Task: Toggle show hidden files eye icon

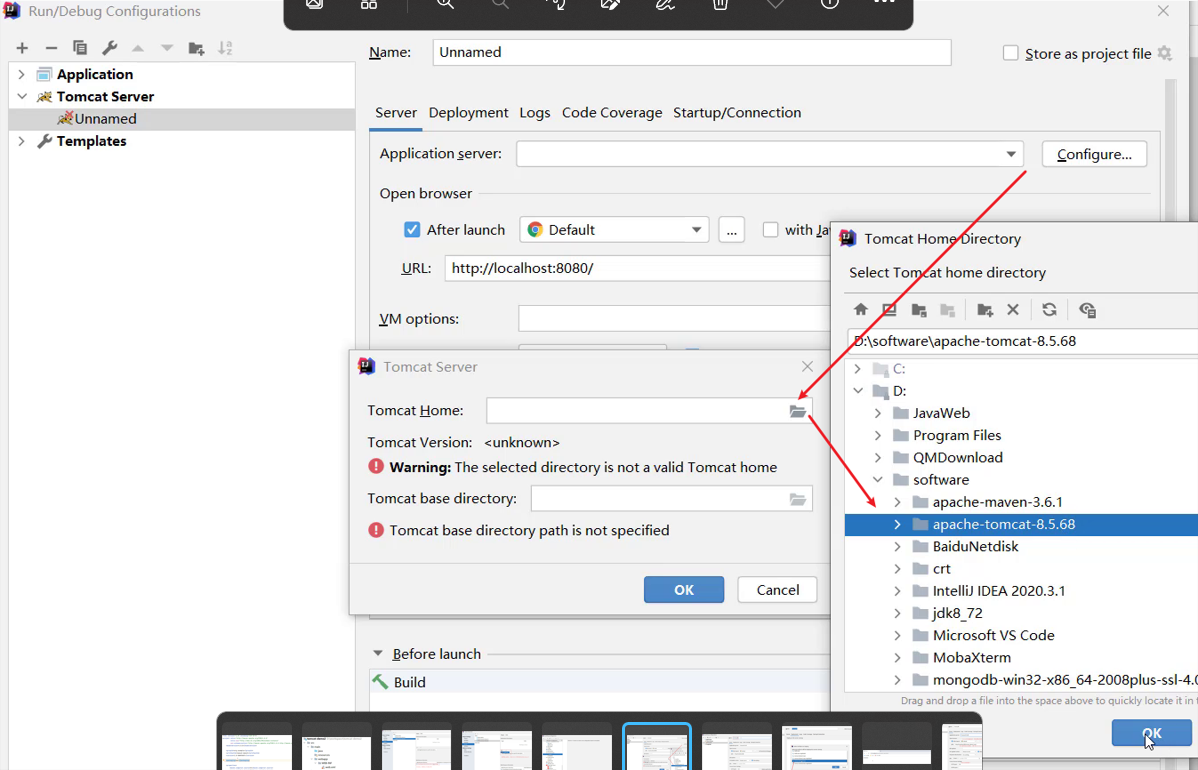Action: (x=1087, y=309)
